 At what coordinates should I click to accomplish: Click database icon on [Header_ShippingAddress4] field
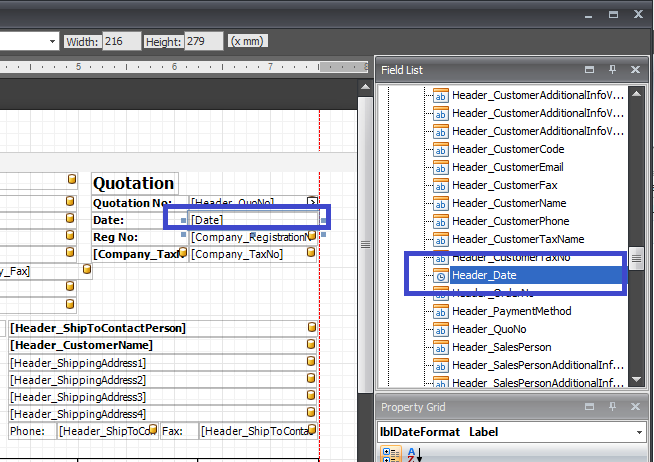coord(311,412)
